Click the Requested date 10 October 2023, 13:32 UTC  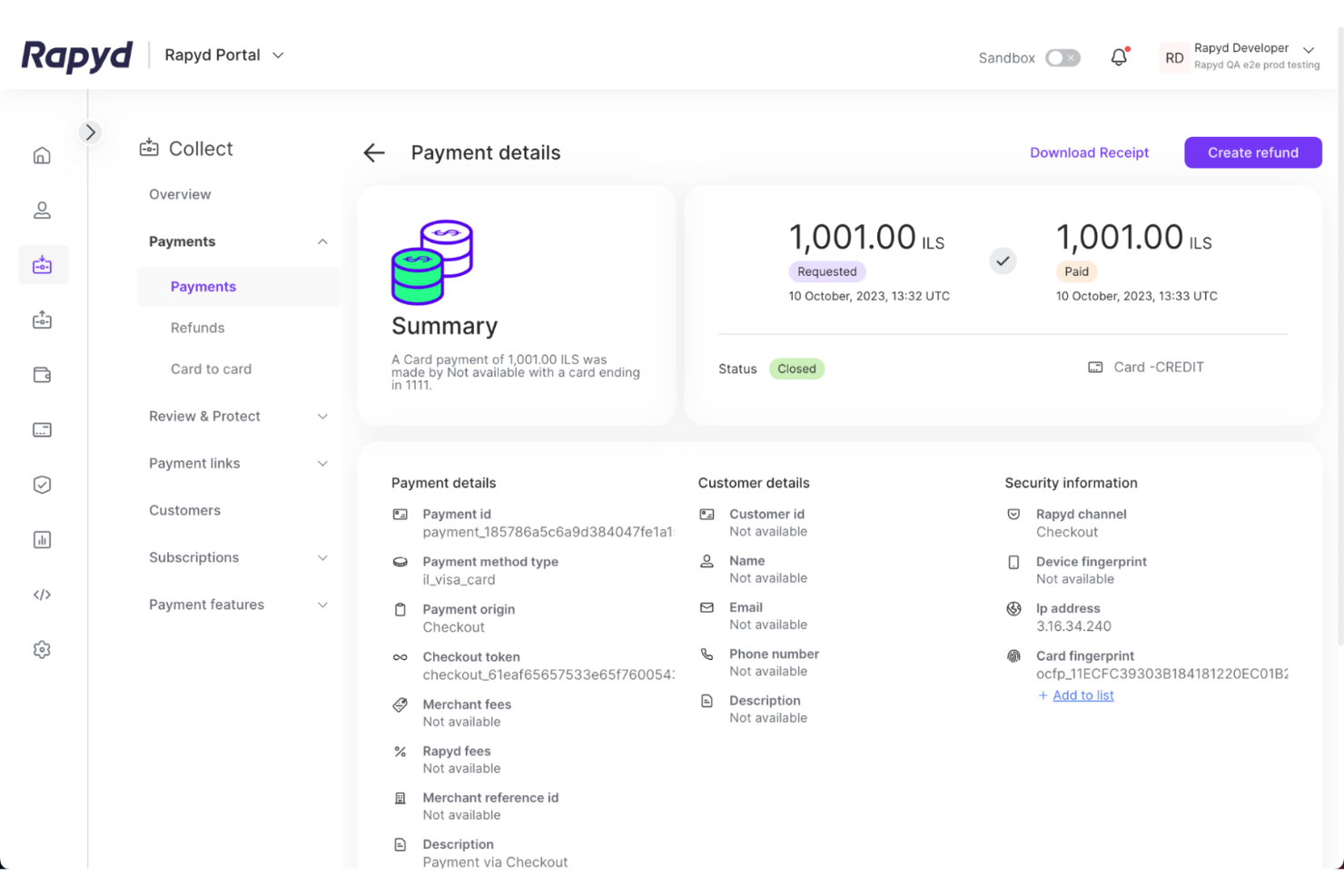869,296
